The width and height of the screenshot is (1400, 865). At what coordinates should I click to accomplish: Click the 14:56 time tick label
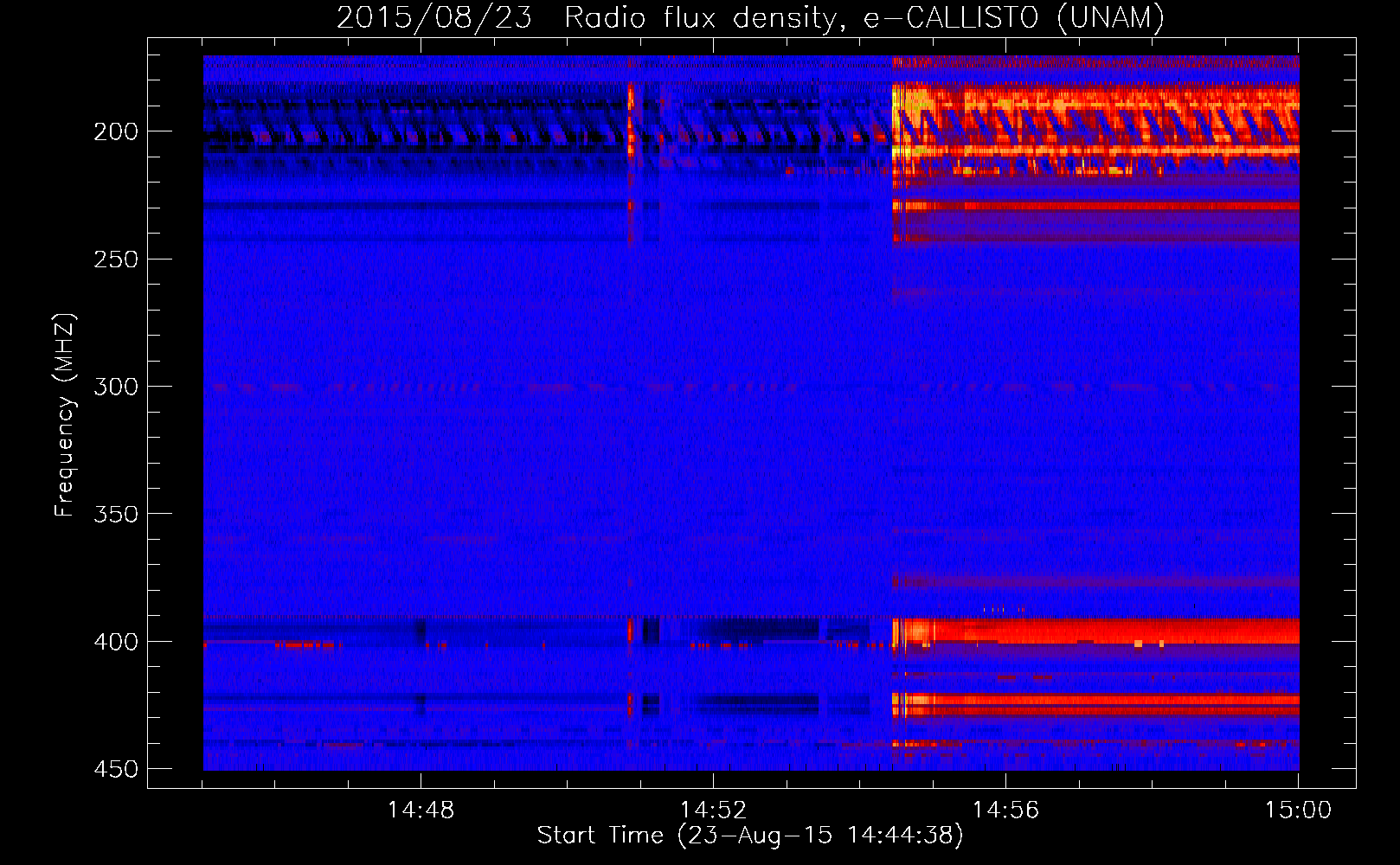[1005, 811]
